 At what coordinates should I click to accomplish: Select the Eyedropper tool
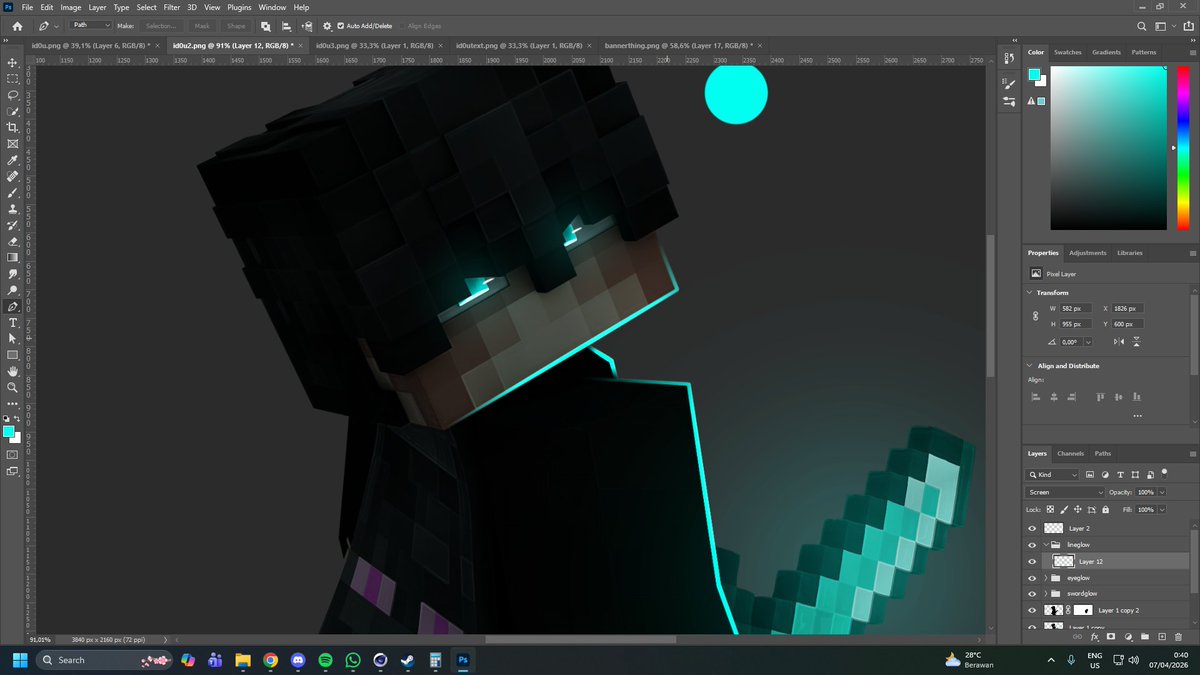coord(13,160)
